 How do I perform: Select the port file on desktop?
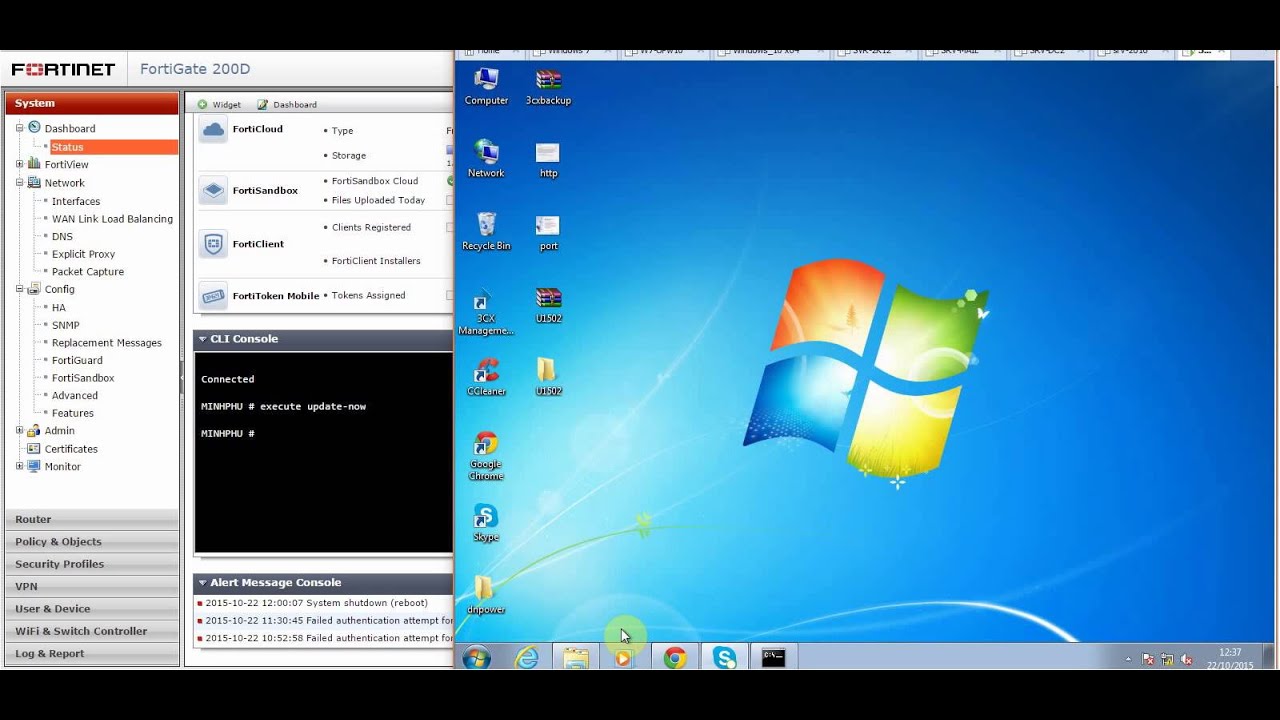548,232
